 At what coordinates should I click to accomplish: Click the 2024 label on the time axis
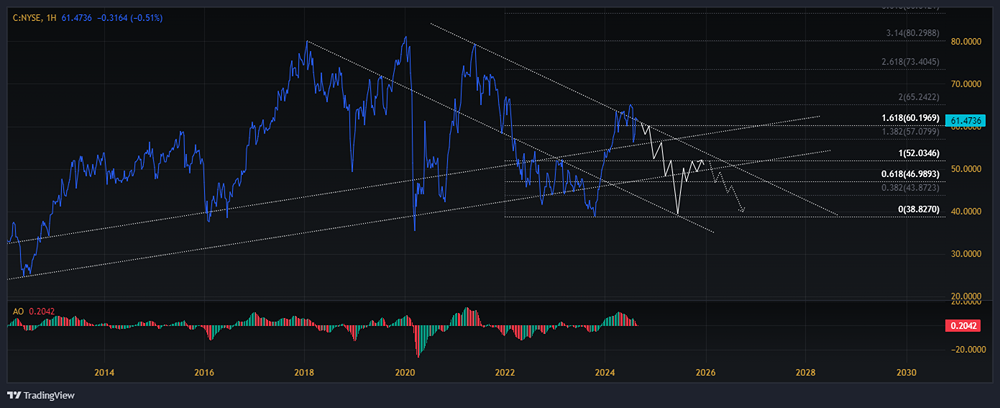(x=605, y=372)
